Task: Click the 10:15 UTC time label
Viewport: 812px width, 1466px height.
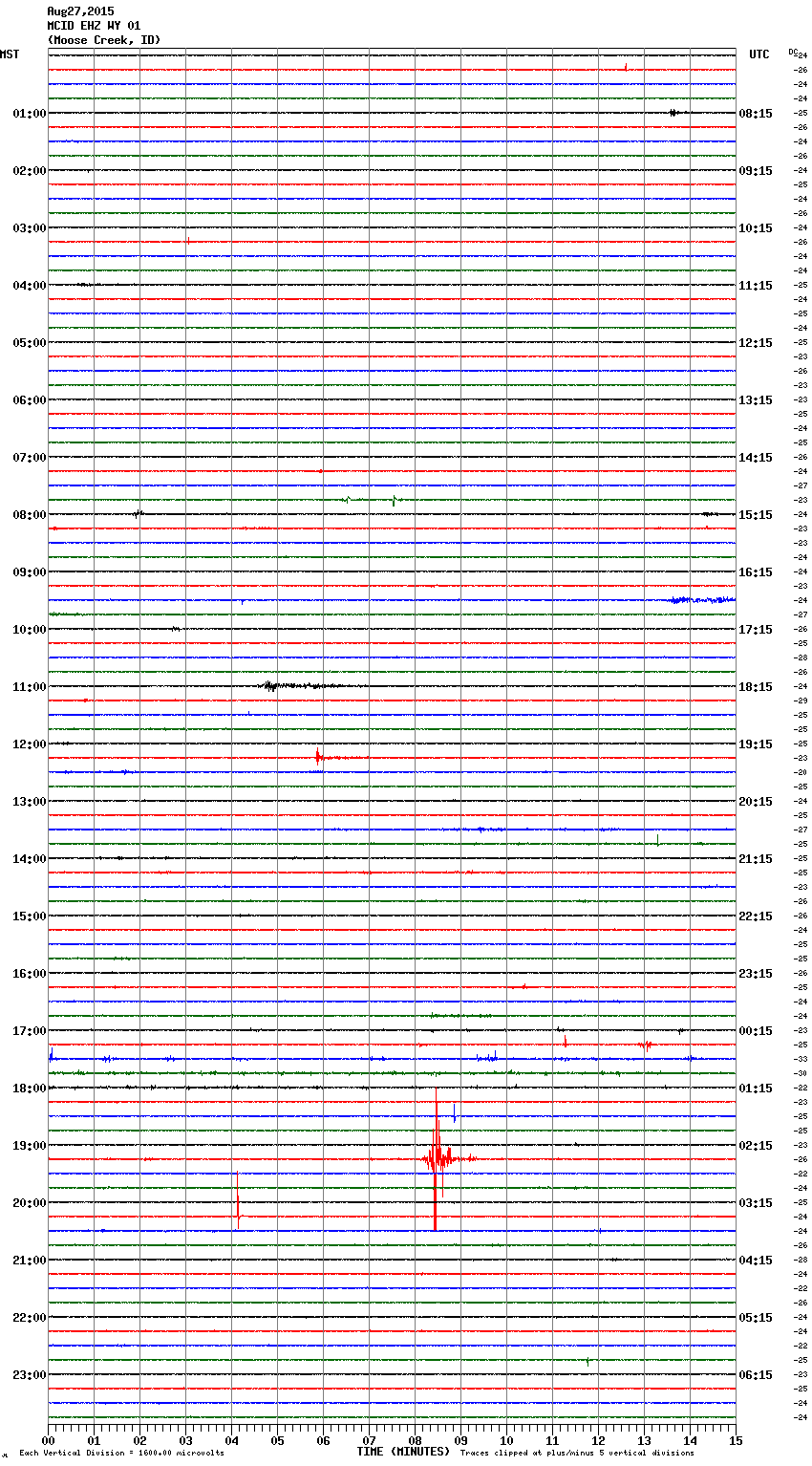Action: point(756,228)
